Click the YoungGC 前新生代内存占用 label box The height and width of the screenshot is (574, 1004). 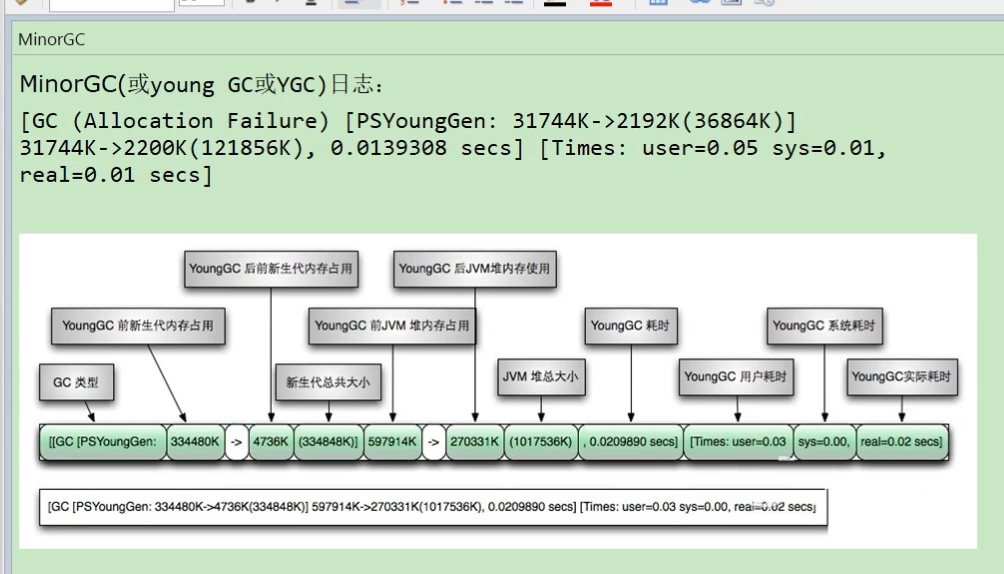click(138, 326)
